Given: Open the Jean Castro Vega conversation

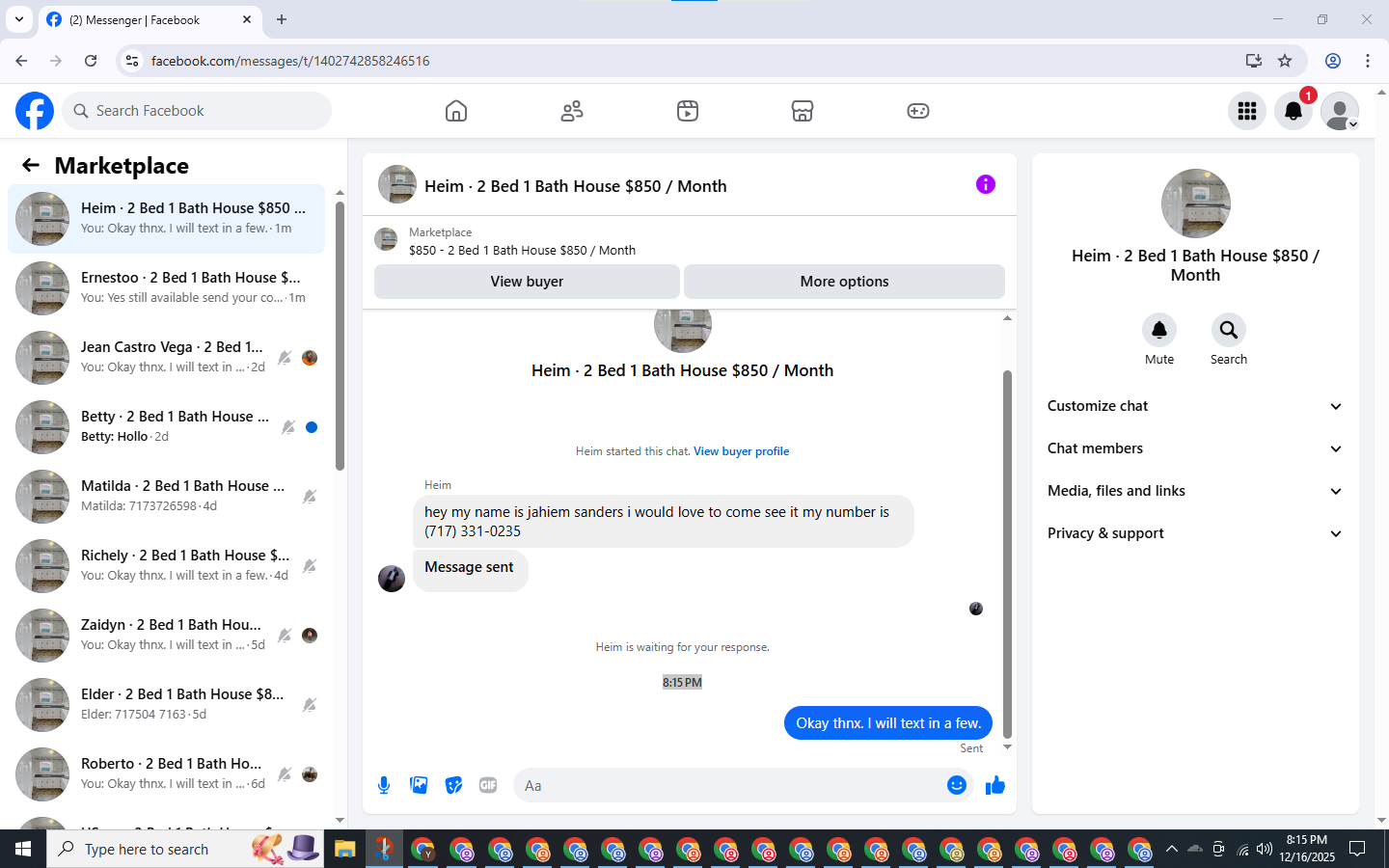Looking at the screenshot, I should [166, 358].
